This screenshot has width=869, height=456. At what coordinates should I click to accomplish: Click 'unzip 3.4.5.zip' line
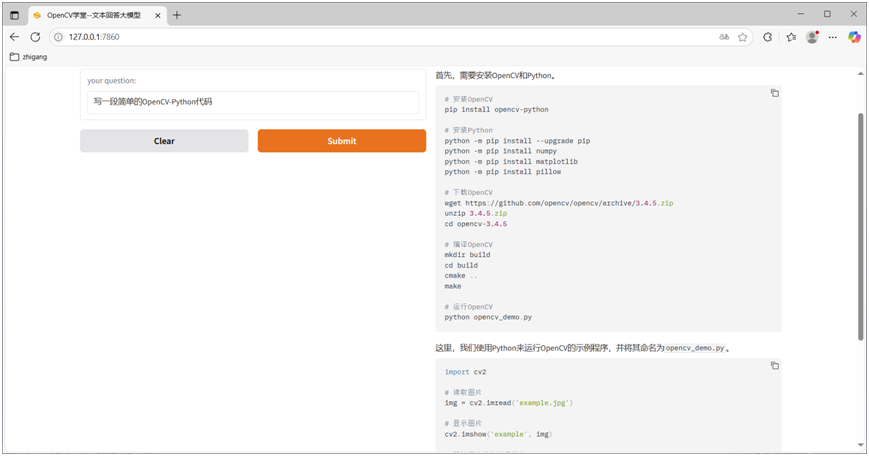476,213
